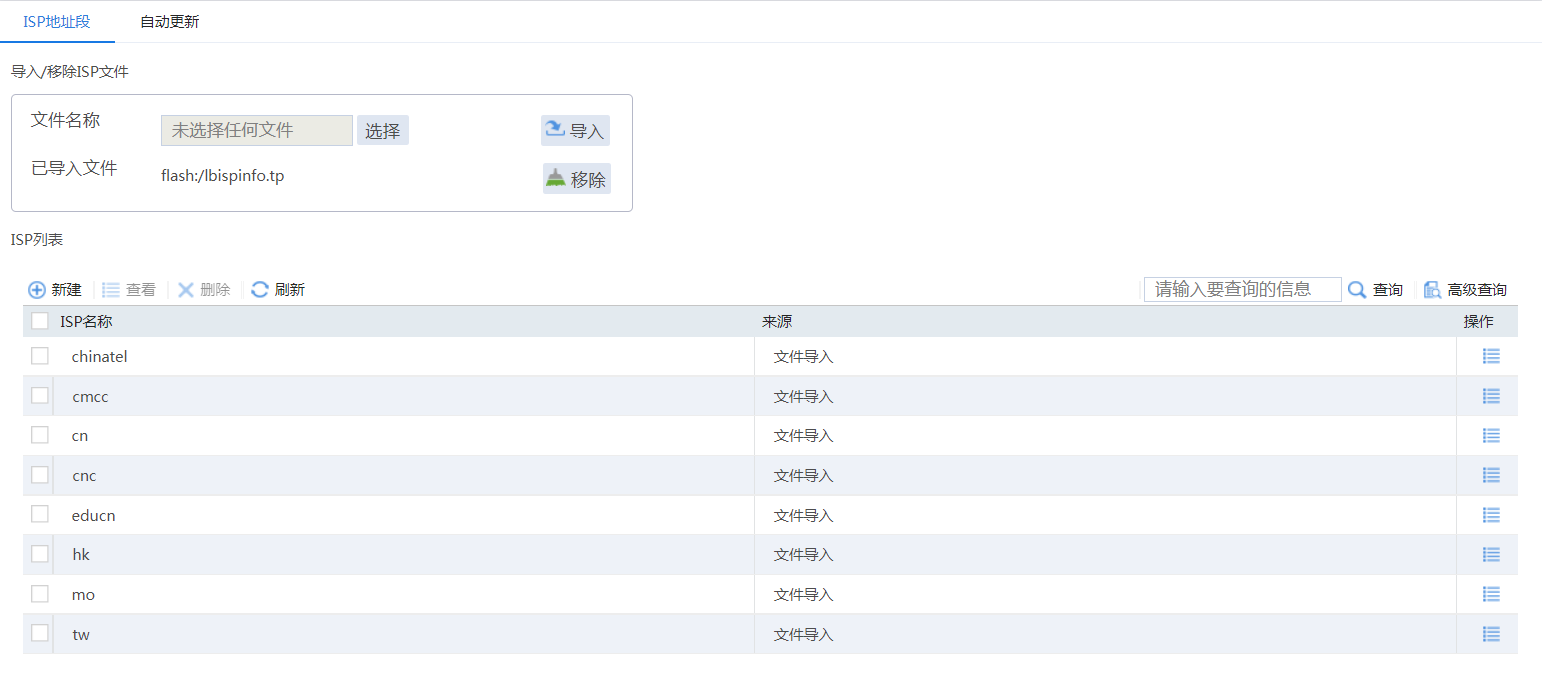Select the hk ISP name
The width and height of the screenshot is (1542, 678).
[x=81, y=554]
